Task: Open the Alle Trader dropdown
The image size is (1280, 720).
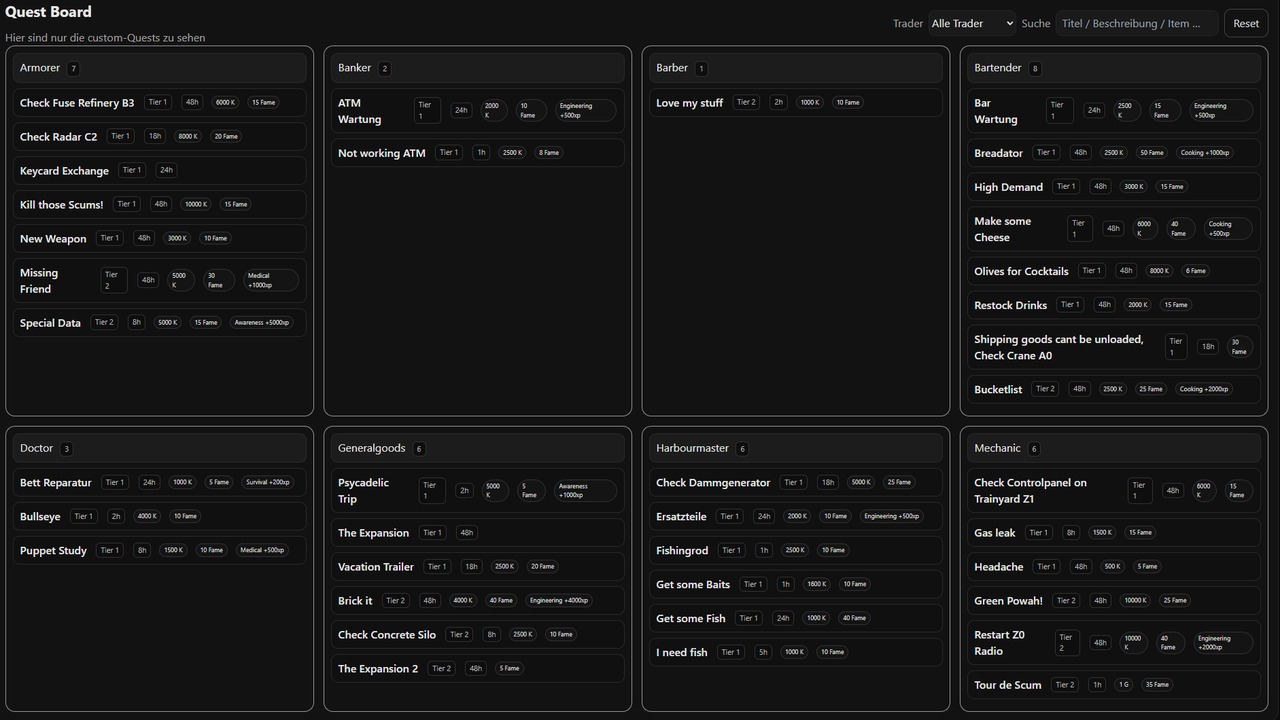Action: [x=971, y=23]
